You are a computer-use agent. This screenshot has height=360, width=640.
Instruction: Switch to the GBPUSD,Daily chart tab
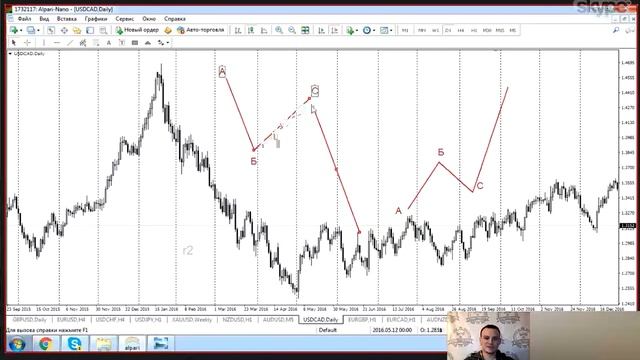point(29,320)
